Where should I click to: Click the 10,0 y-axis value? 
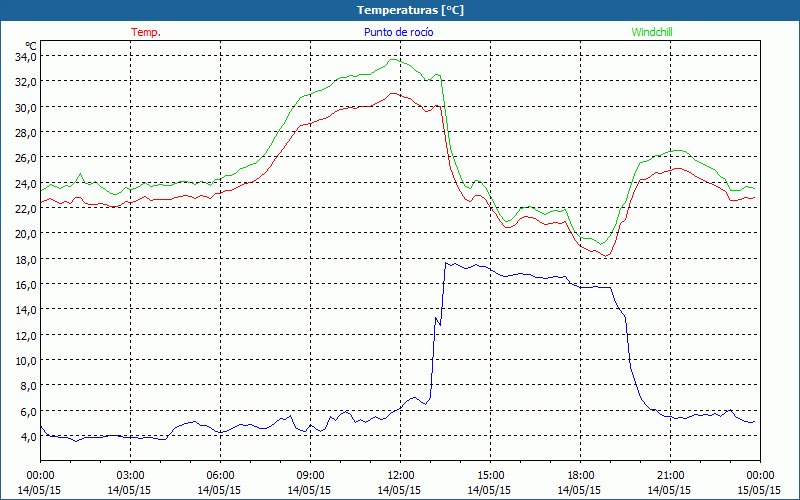(x=26, y=360)
